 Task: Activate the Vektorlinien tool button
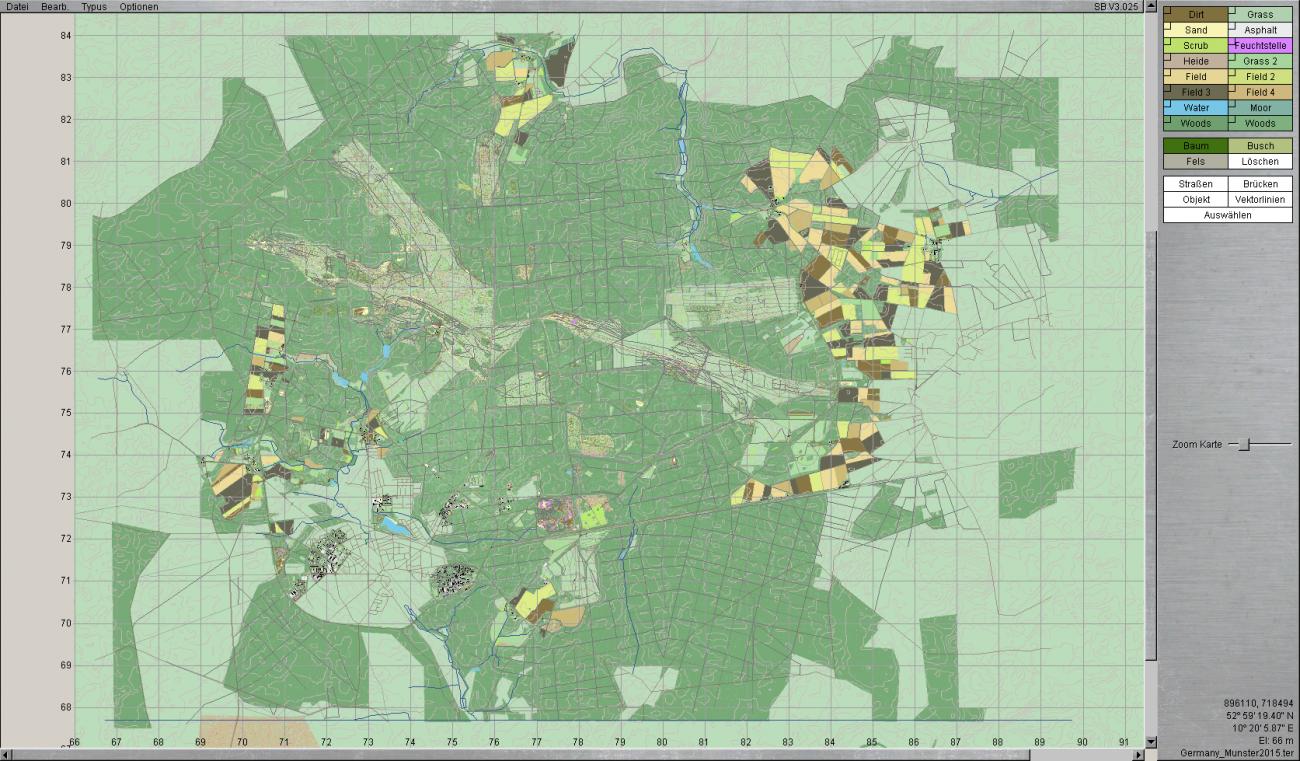(x=1260, y=200)
